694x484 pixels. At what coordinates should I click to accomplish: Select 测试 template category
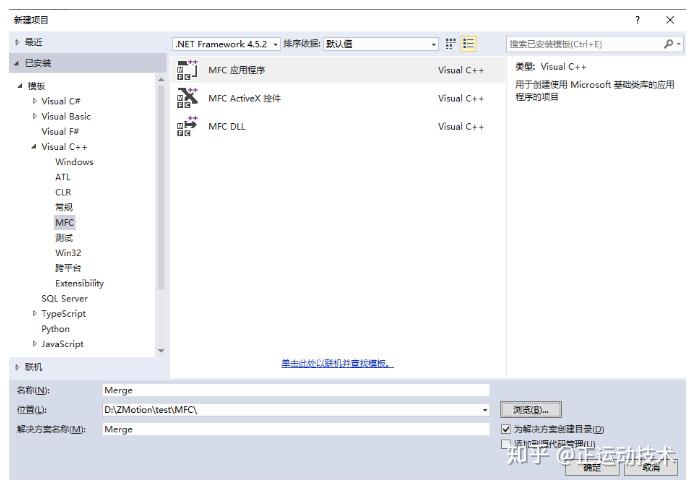coord(64,238)
